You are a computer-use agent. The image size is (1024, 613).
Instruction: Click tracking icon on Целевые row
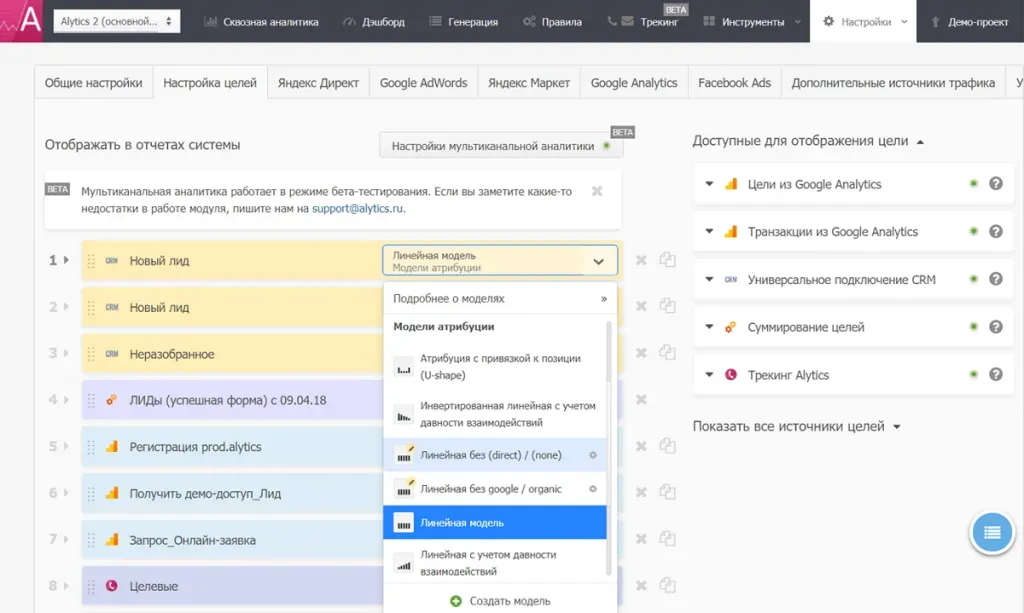pos(112,586)
